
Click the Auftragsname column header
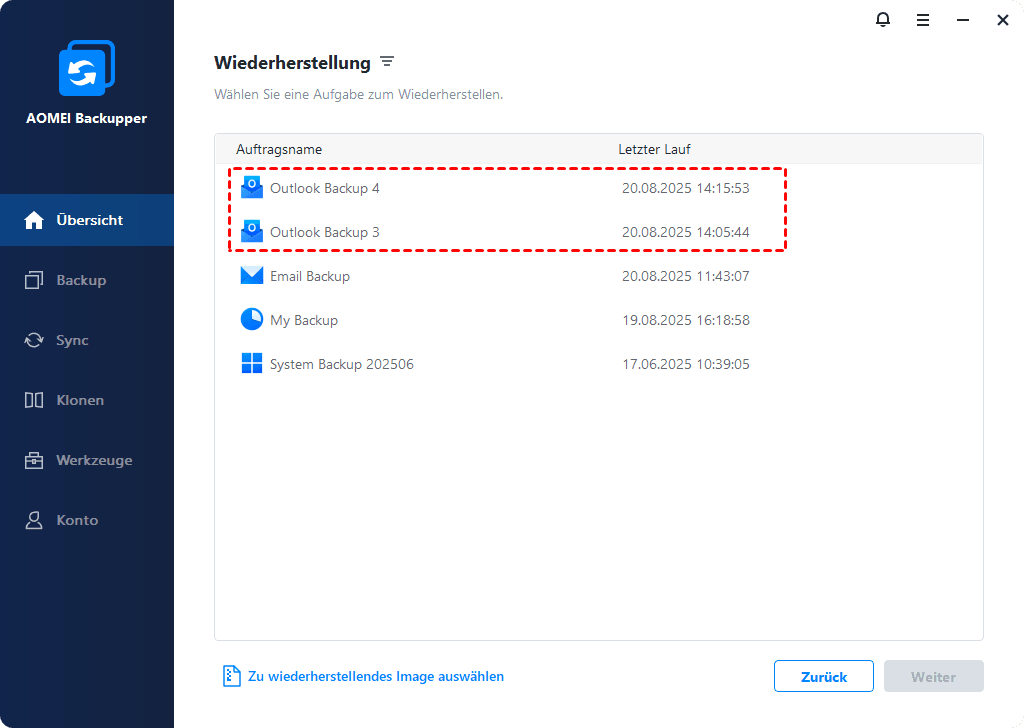(279, 149)
